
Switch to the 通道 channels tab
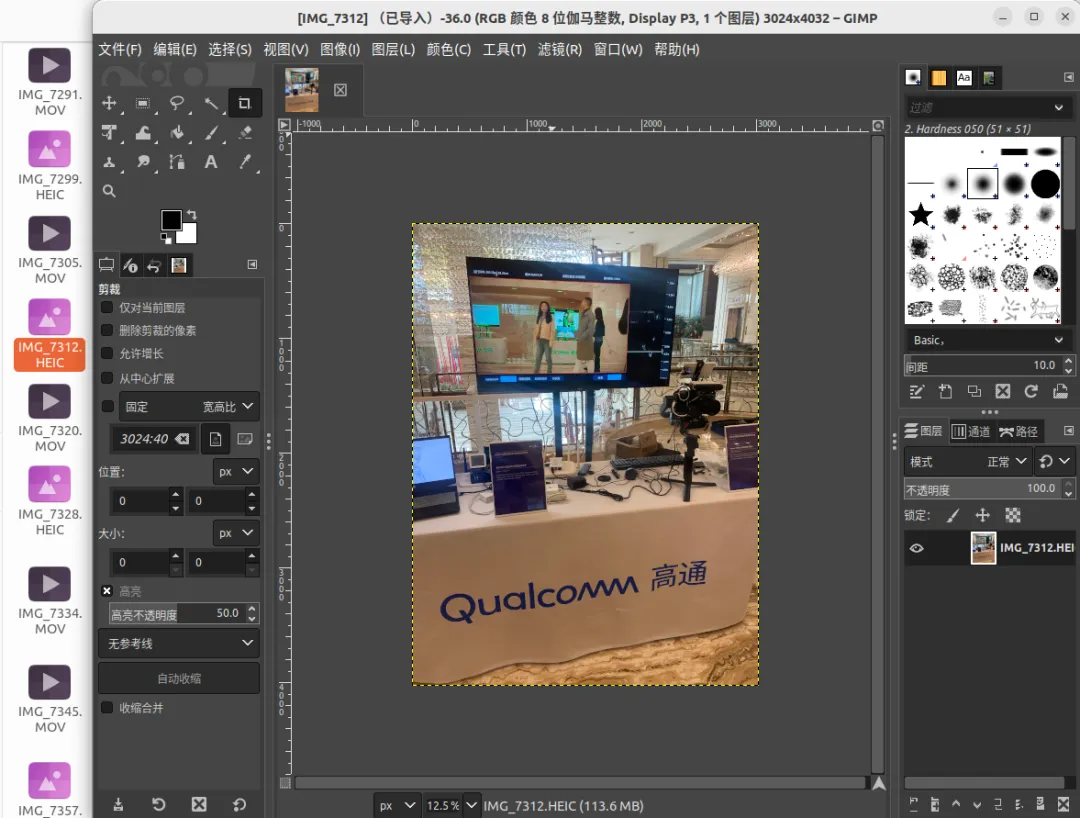click(970, 432)
